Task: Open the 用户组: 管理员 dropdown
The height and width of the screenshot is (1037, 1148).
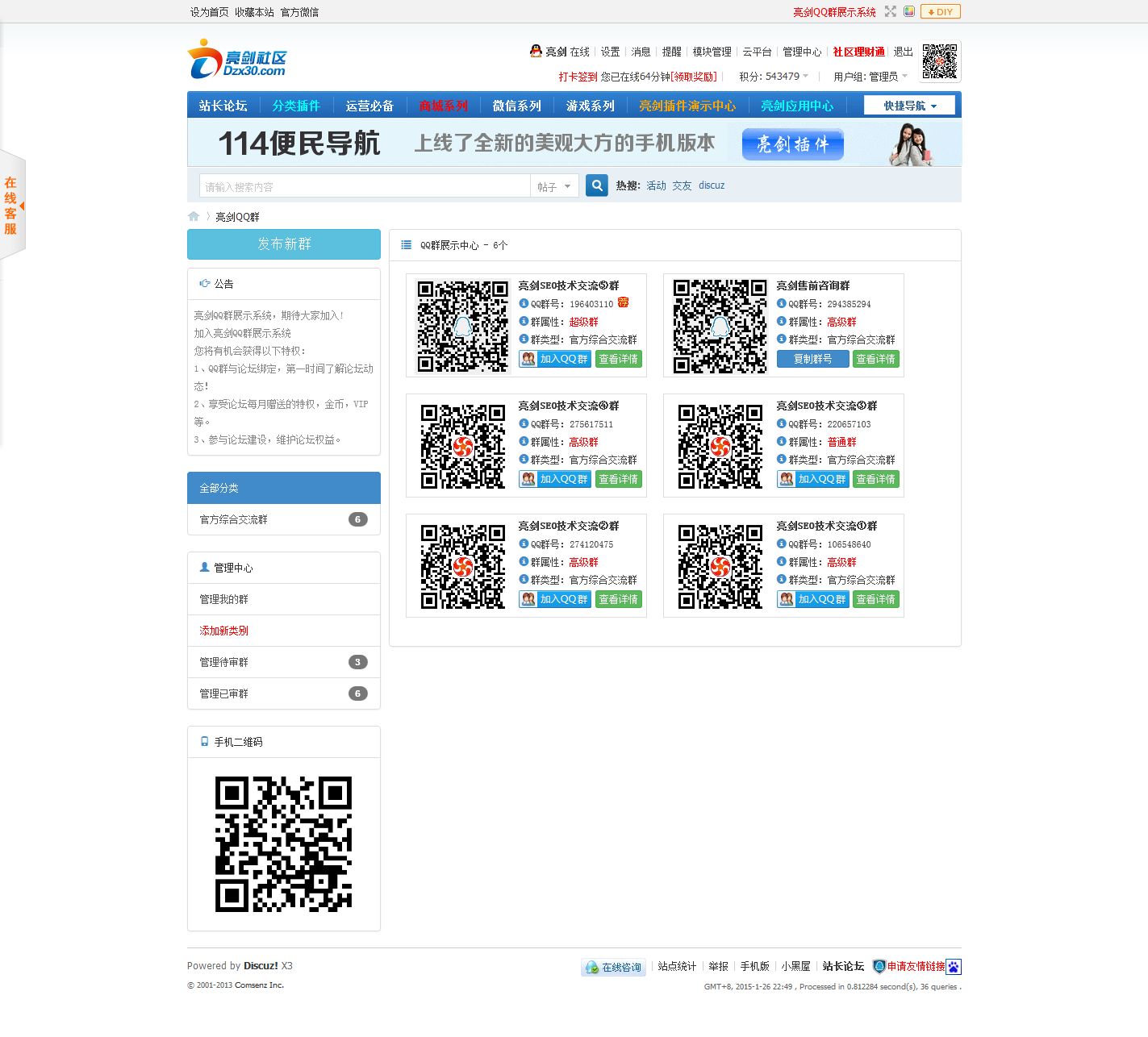Action: 870,77
